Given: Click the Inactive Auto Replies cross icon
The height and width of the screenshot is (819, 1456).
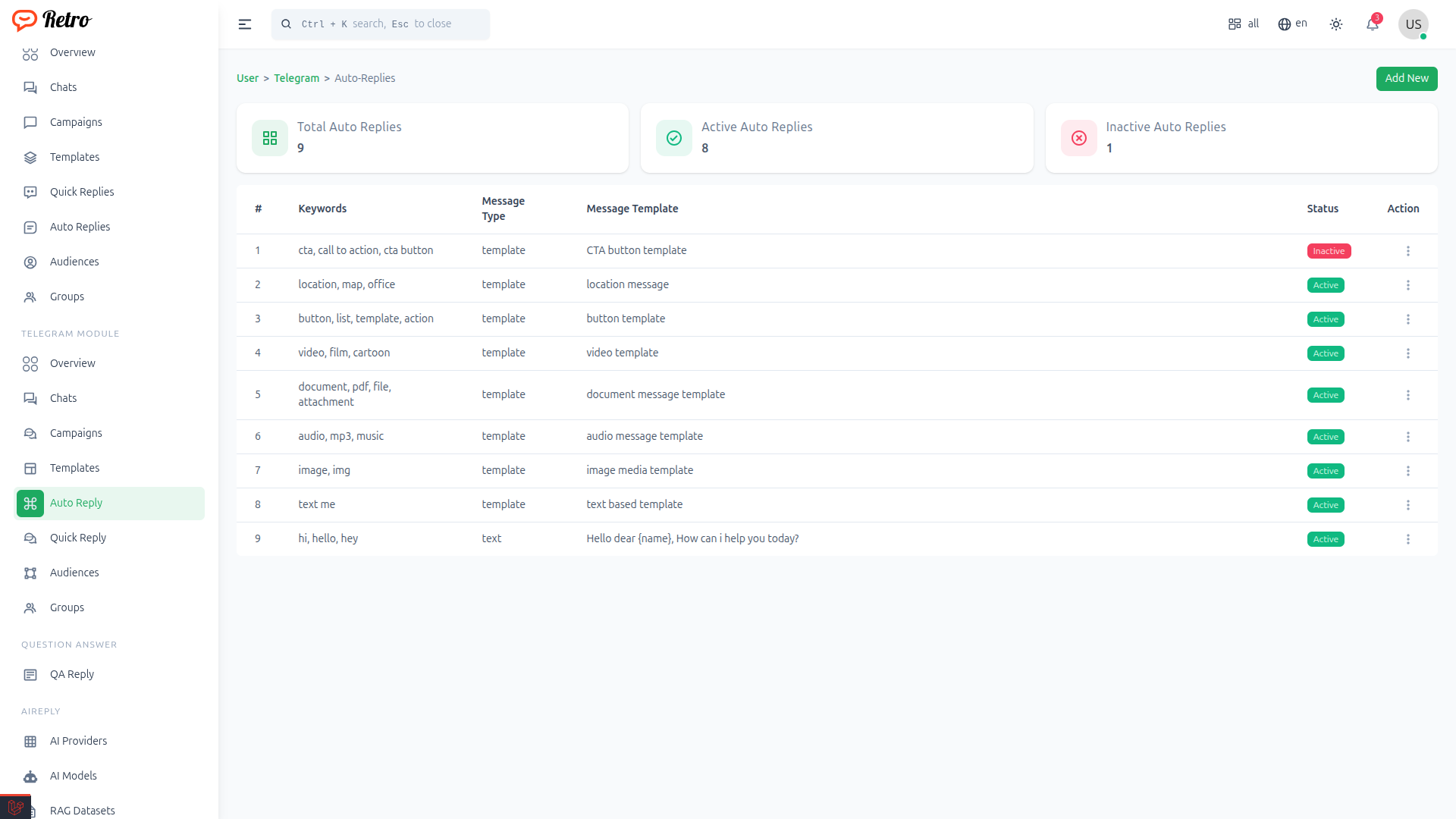Looking at the screenshot, I should (1079, 138).
